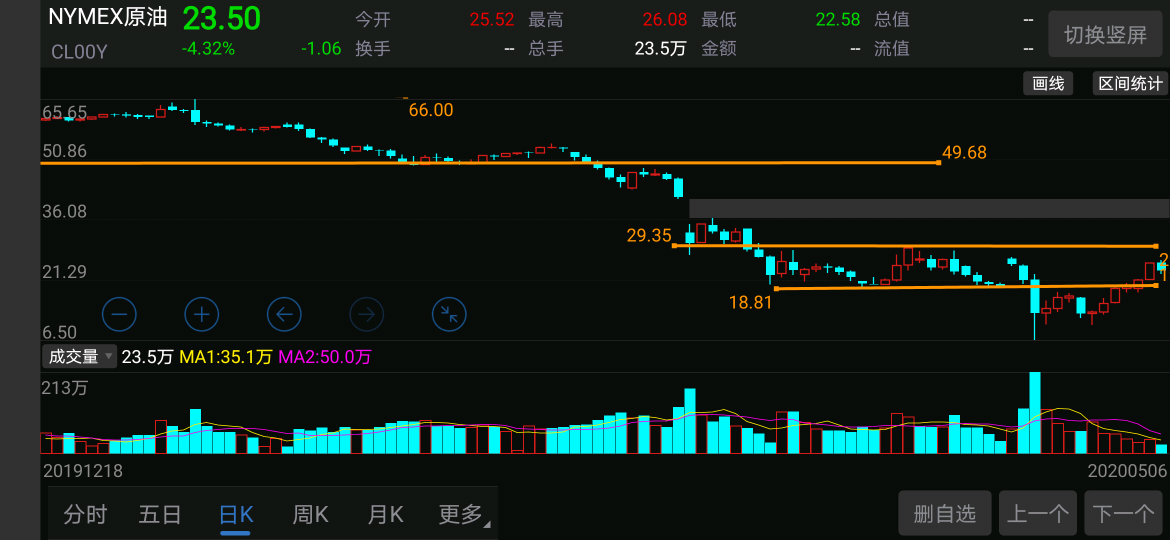Viewport: 1170px width, 540px height.
Task: Open 区间统计 range statistics
Action: pos(1130,84)
